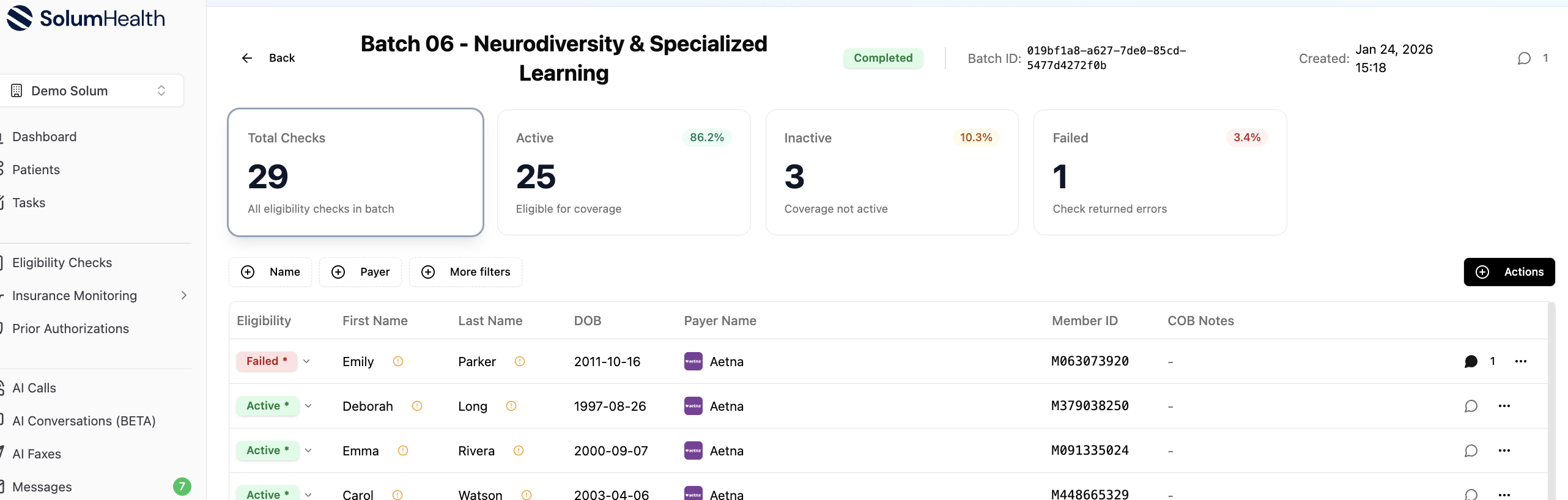Go back using the arrow icon
The width and height of the screenshot is (1568, 500).
pyautogui.click(x=247, y=58)
